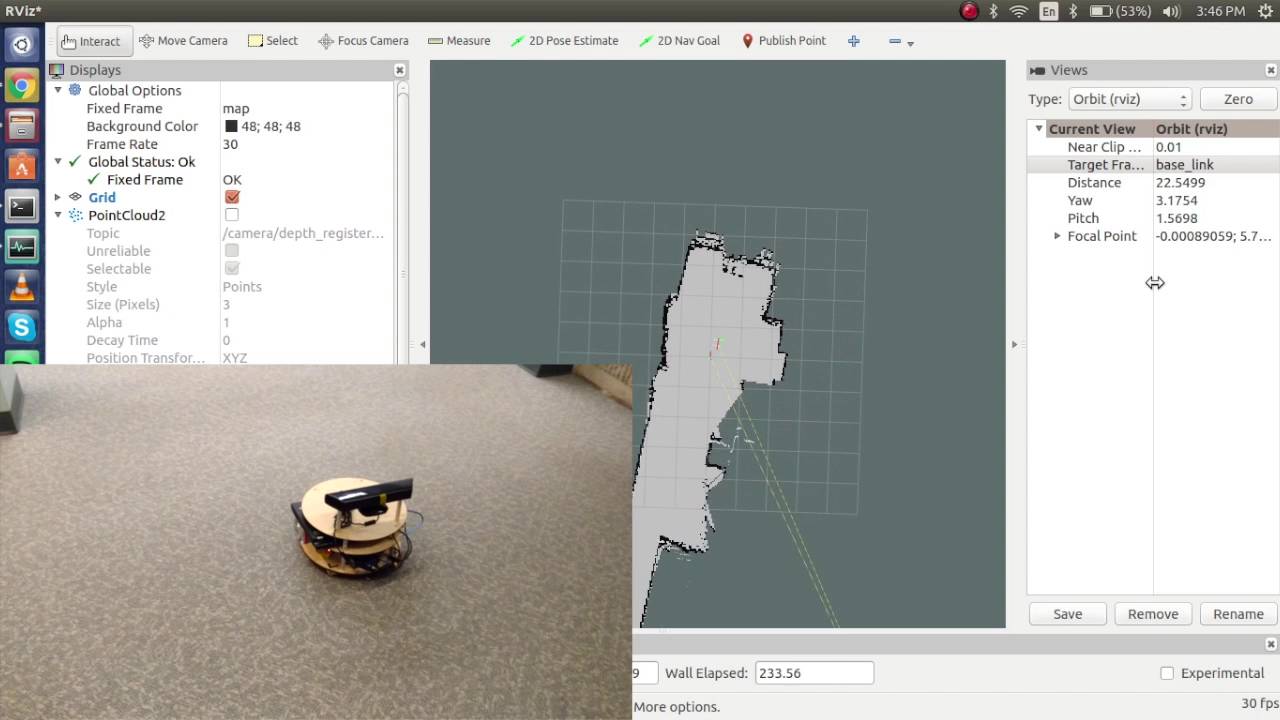Remove the selected view
The height and width of the screenshot is (720, 1280).
coord(1153,614)
